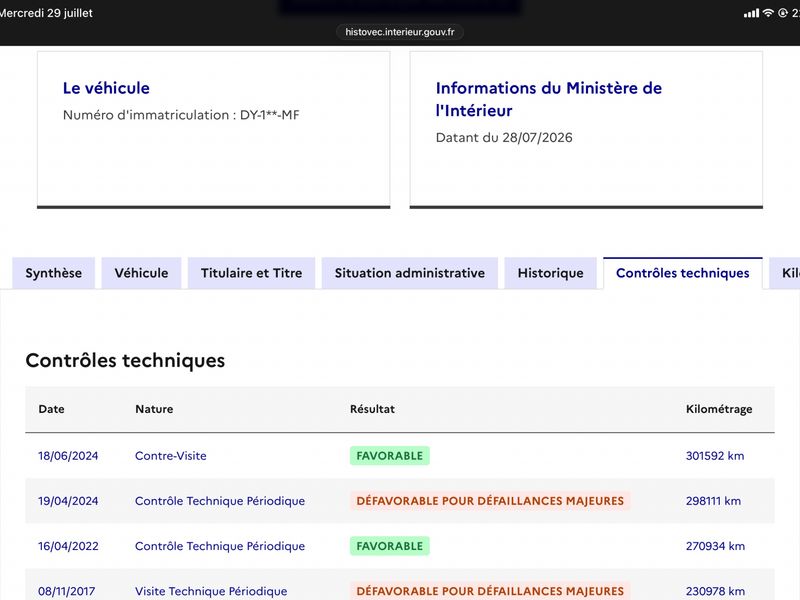Go to the Historique tab
Image resolution: width=800 pixels, height=600 pixels.
pyautogui.click(x=551, y=273)
